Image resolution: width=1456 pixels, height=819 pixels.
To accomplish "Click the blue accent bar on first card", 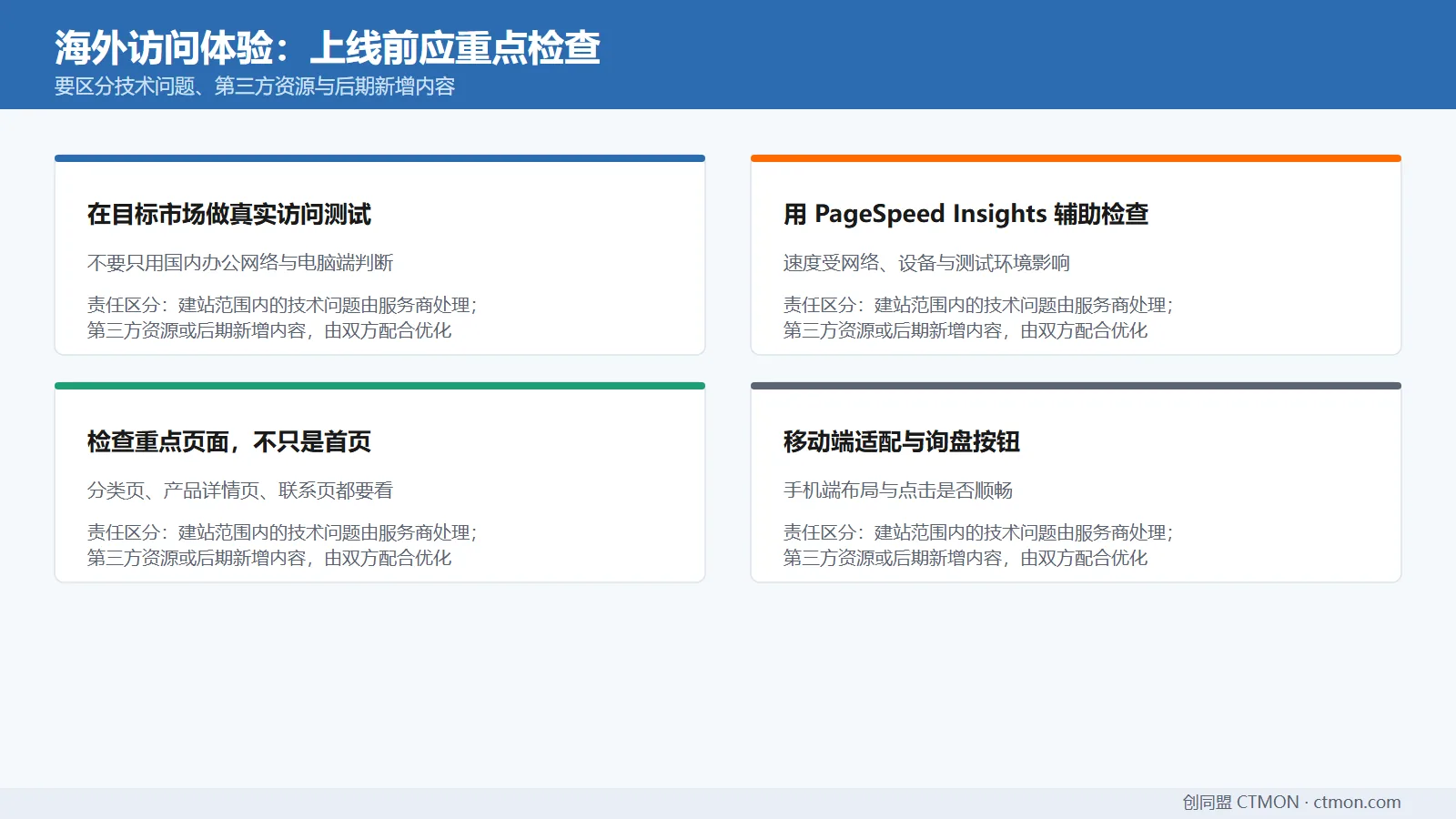I will point(379,158).
